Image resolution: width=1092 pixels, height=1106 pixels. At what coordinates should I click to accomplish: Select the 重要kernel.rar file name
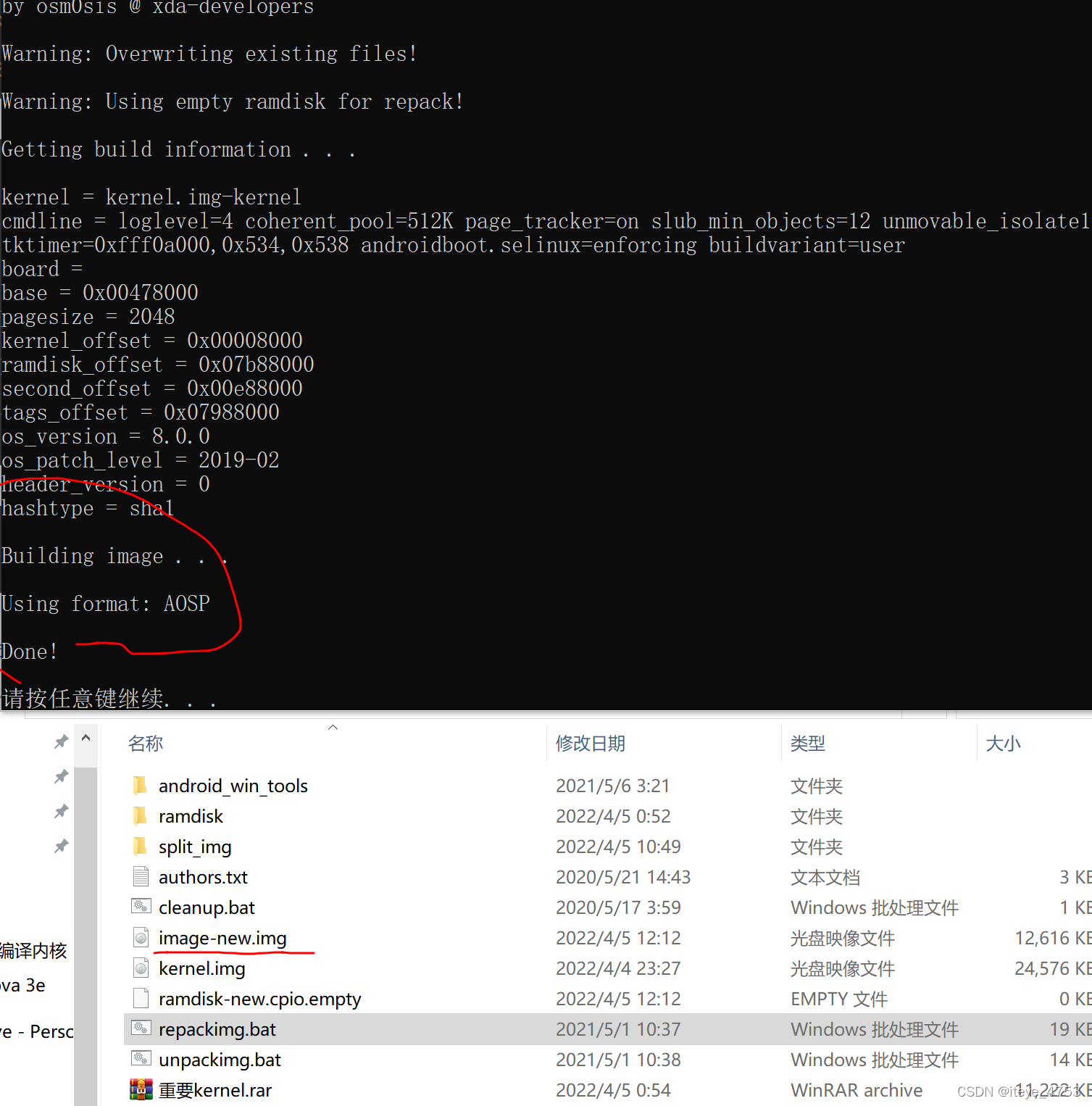[215, 1090]
